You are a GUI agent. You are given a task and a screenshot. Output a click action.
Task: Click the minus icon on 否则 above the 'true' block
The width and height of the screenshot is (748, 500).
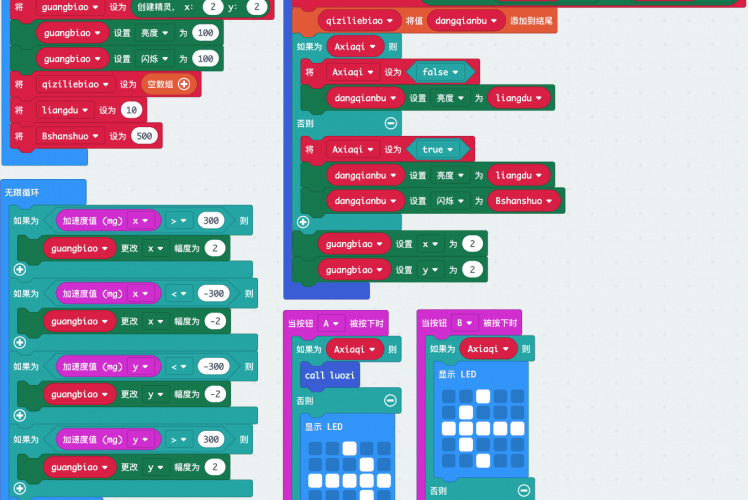pos(390,123)
